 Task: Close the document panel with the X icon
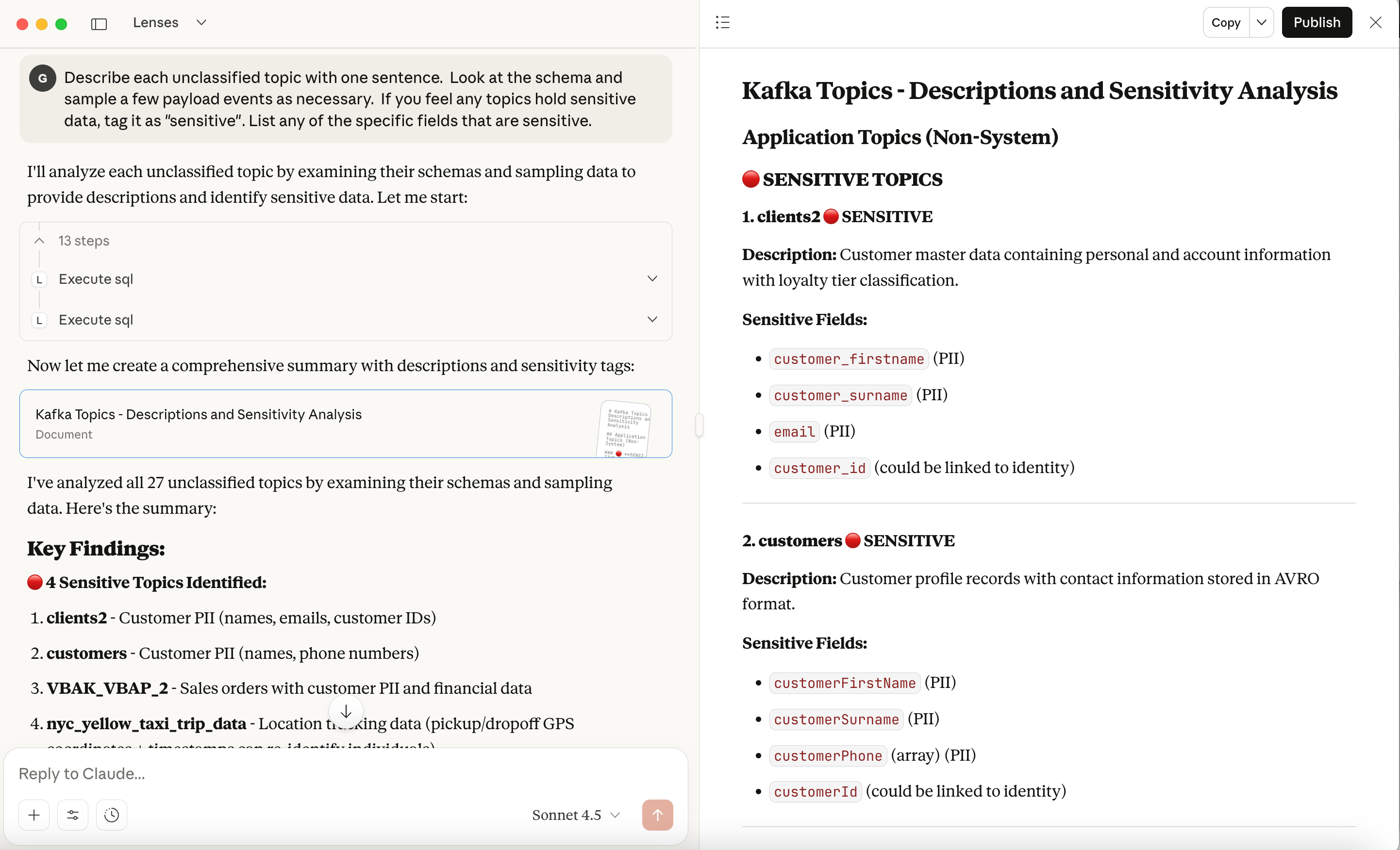pyautogui.click(x=1376, y=22)
